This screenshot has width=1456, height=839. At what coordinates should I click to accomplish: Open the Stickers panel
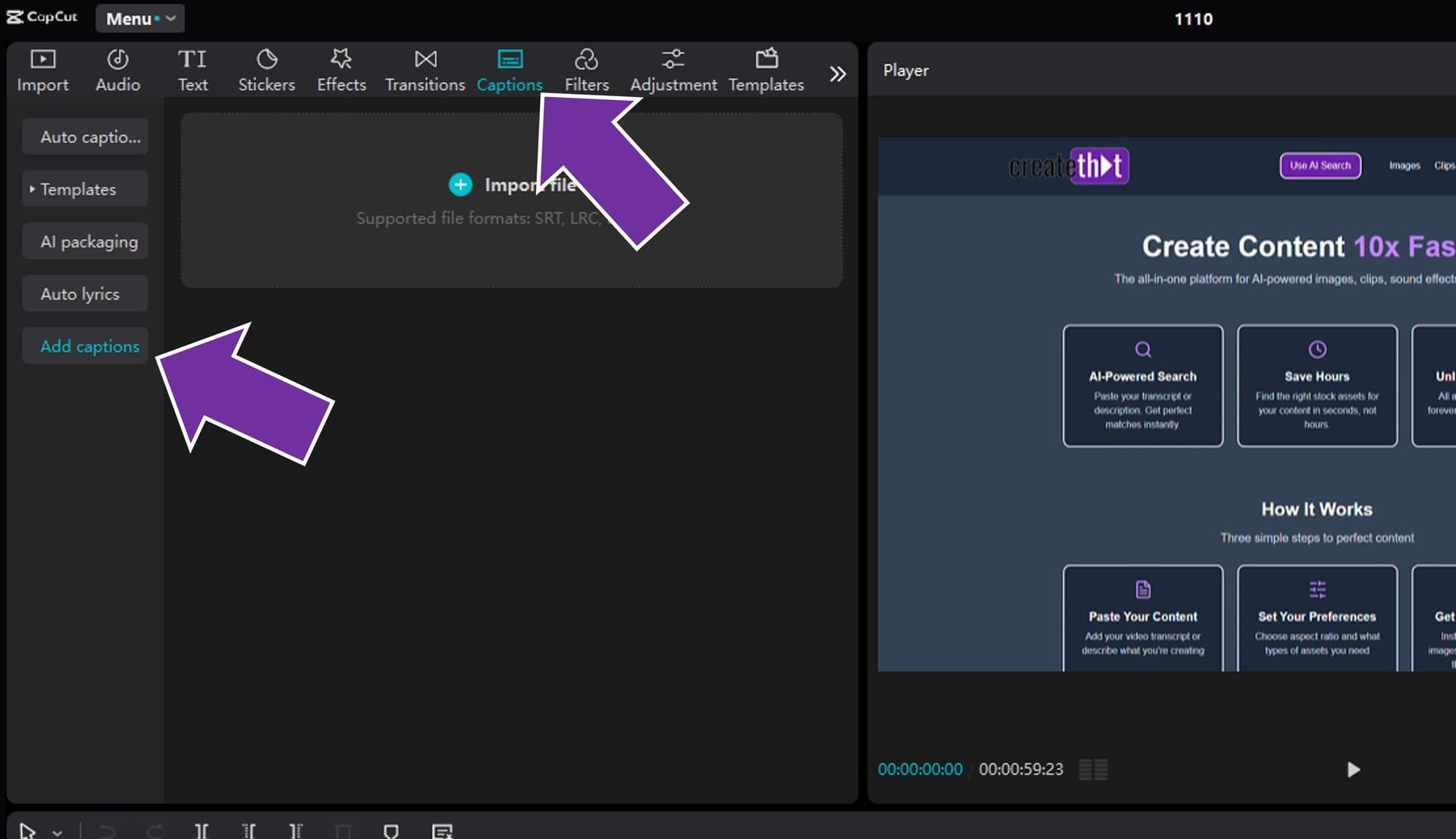pos(266,70)
